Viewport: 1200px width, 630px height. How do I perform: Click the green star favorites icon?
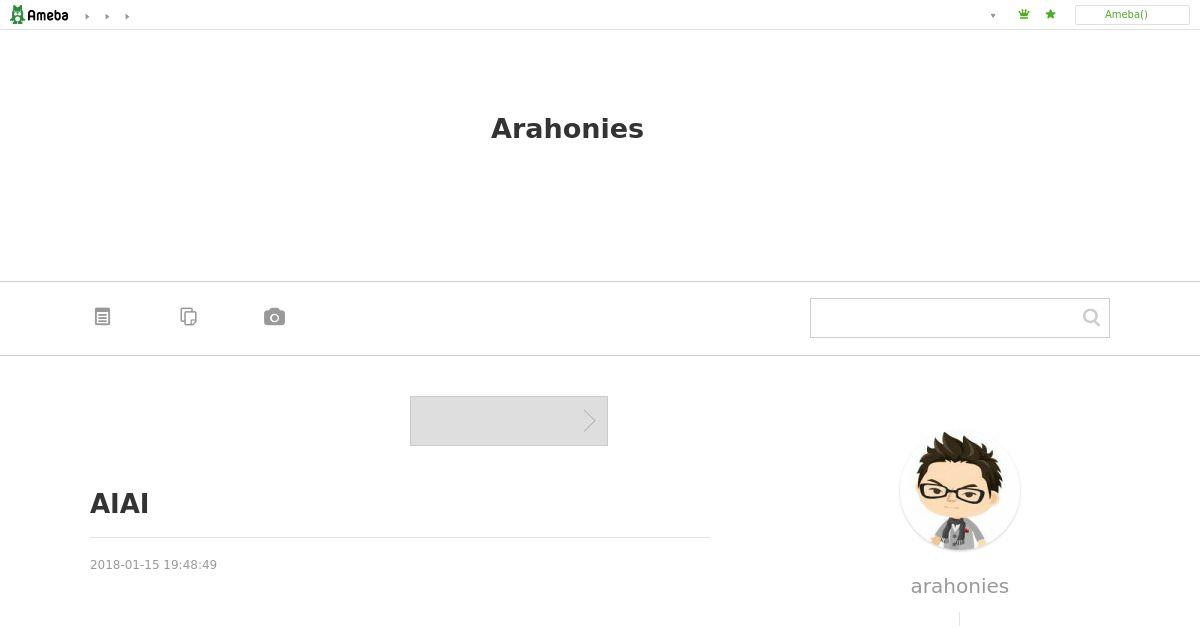[x=1050, y=15]
